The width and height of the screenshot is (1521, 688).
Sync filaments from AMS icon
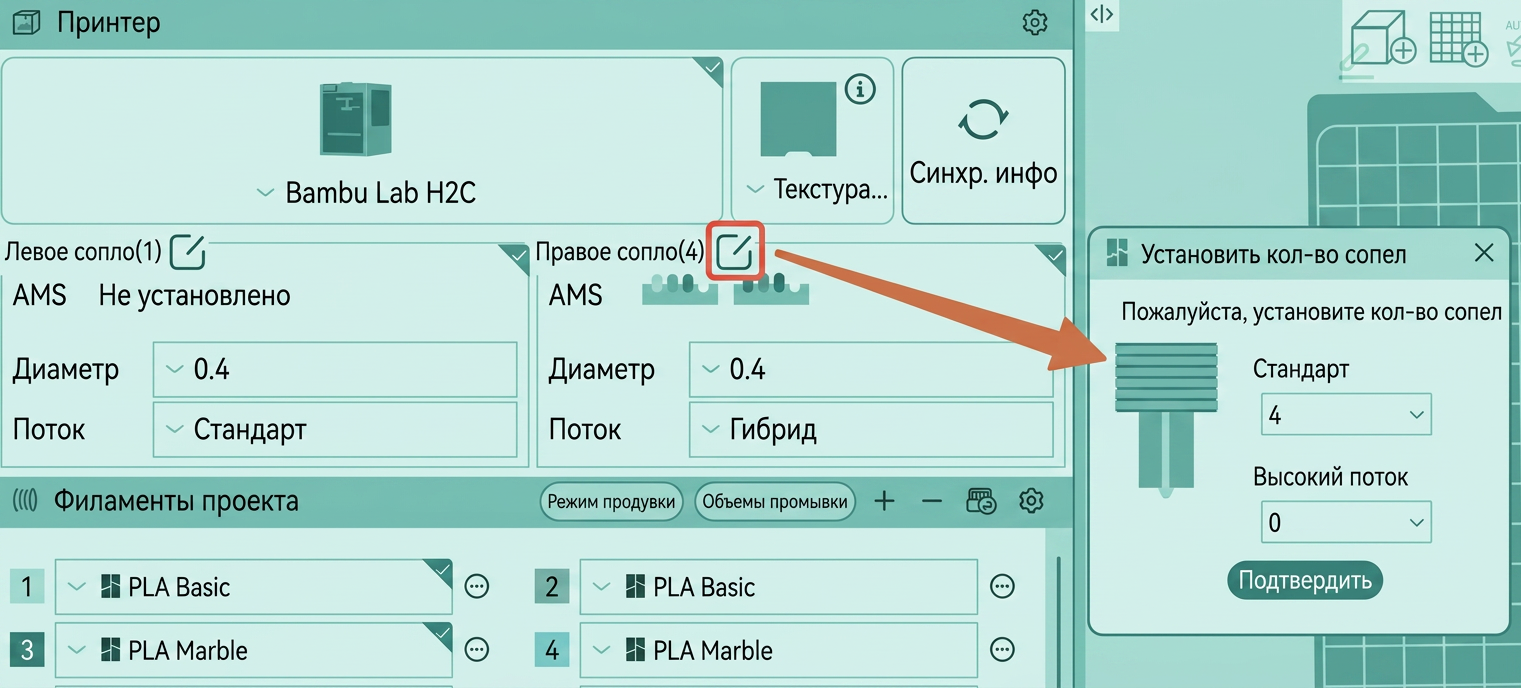click(x=982, y=500)
